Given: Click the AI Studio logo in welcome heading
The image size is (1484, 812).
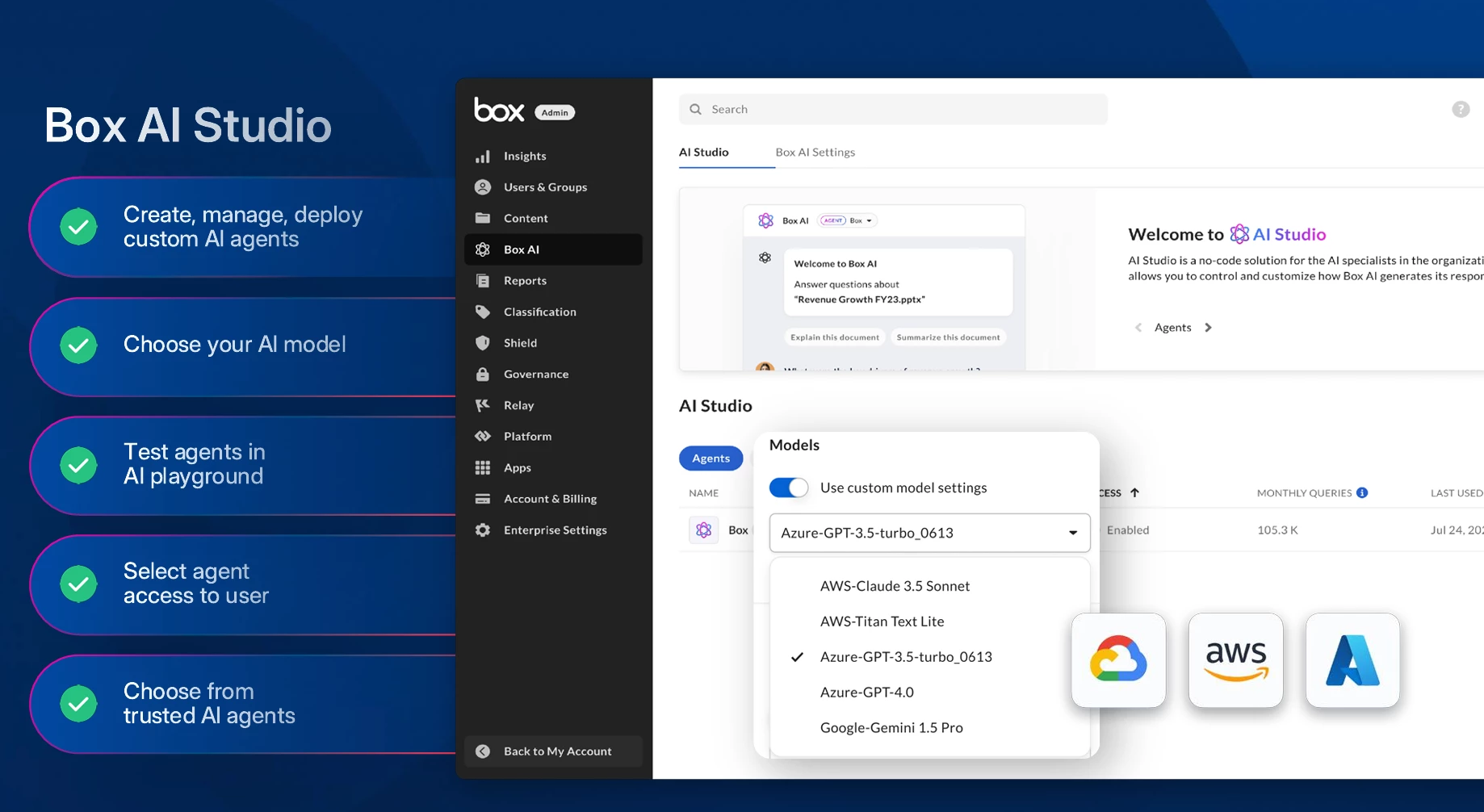Looking at the screenshot, I should tap(1239, 234).
